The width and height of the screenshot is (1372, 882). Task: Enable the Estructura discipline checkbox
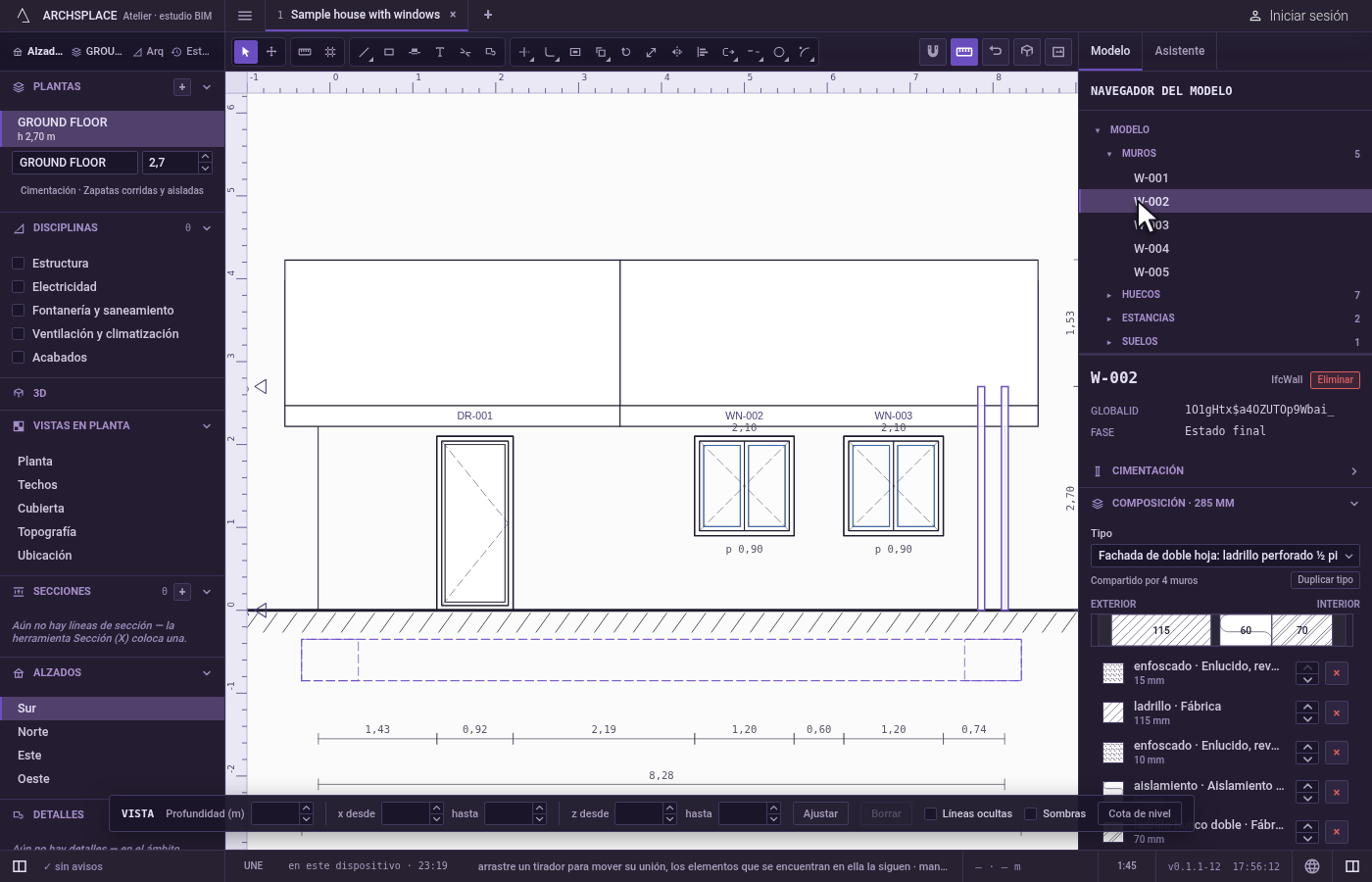(x=18, y=264)
